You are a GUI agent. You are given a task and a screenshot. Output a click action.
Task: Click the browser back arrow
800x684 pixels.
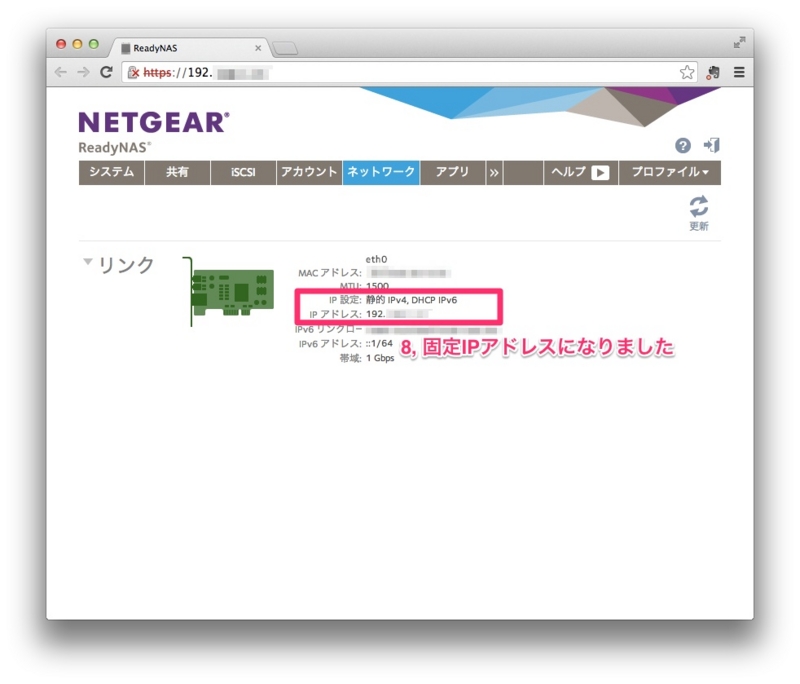tap(61, 72)
